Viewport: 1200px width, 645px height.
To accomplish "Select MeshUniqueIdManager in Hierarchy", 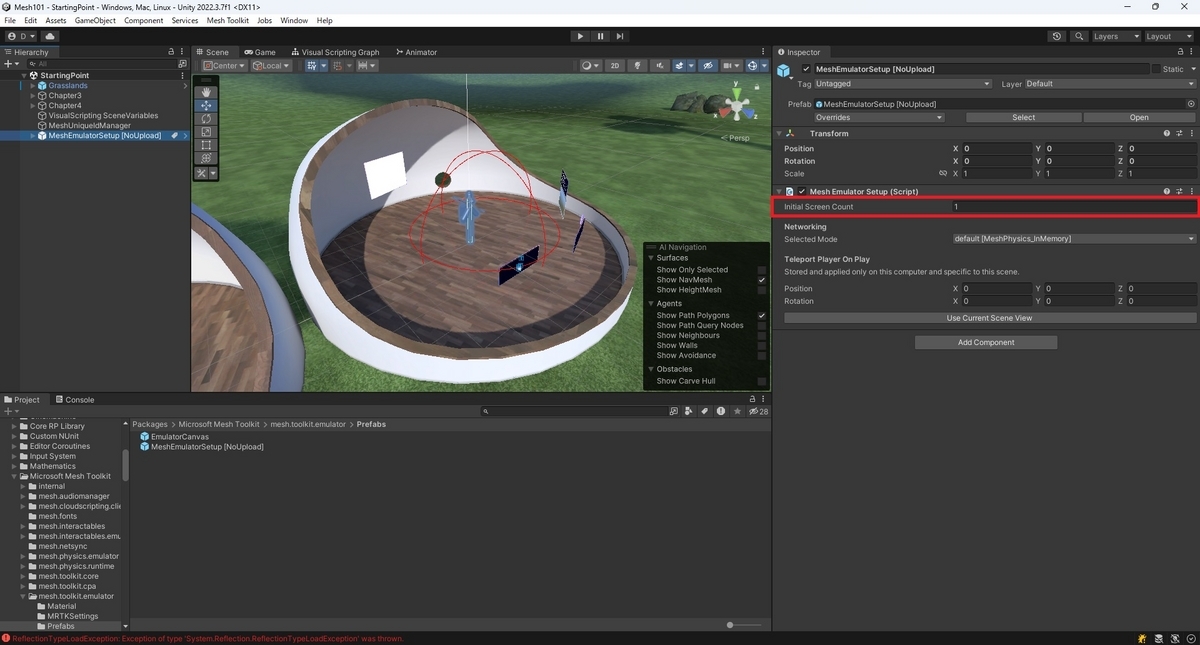I will click(x=90, y=126).
